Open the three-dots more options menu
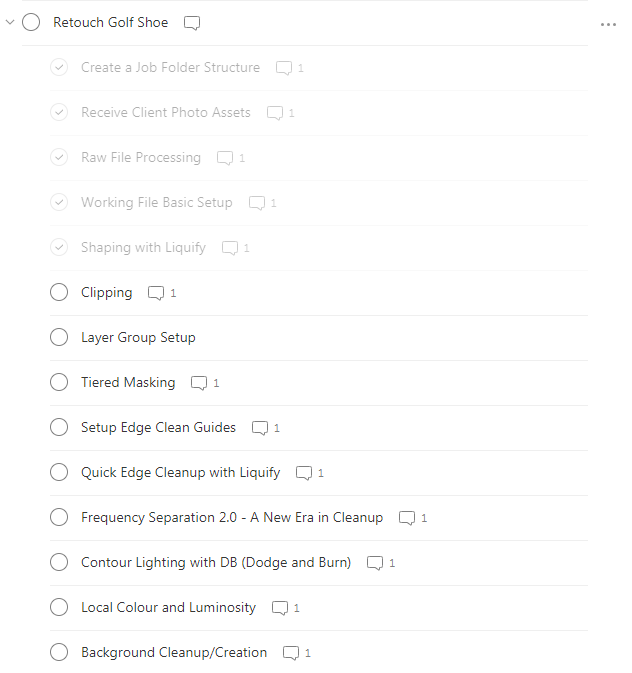The width and height of the screenshot is (632, 673). coord(608,25)
